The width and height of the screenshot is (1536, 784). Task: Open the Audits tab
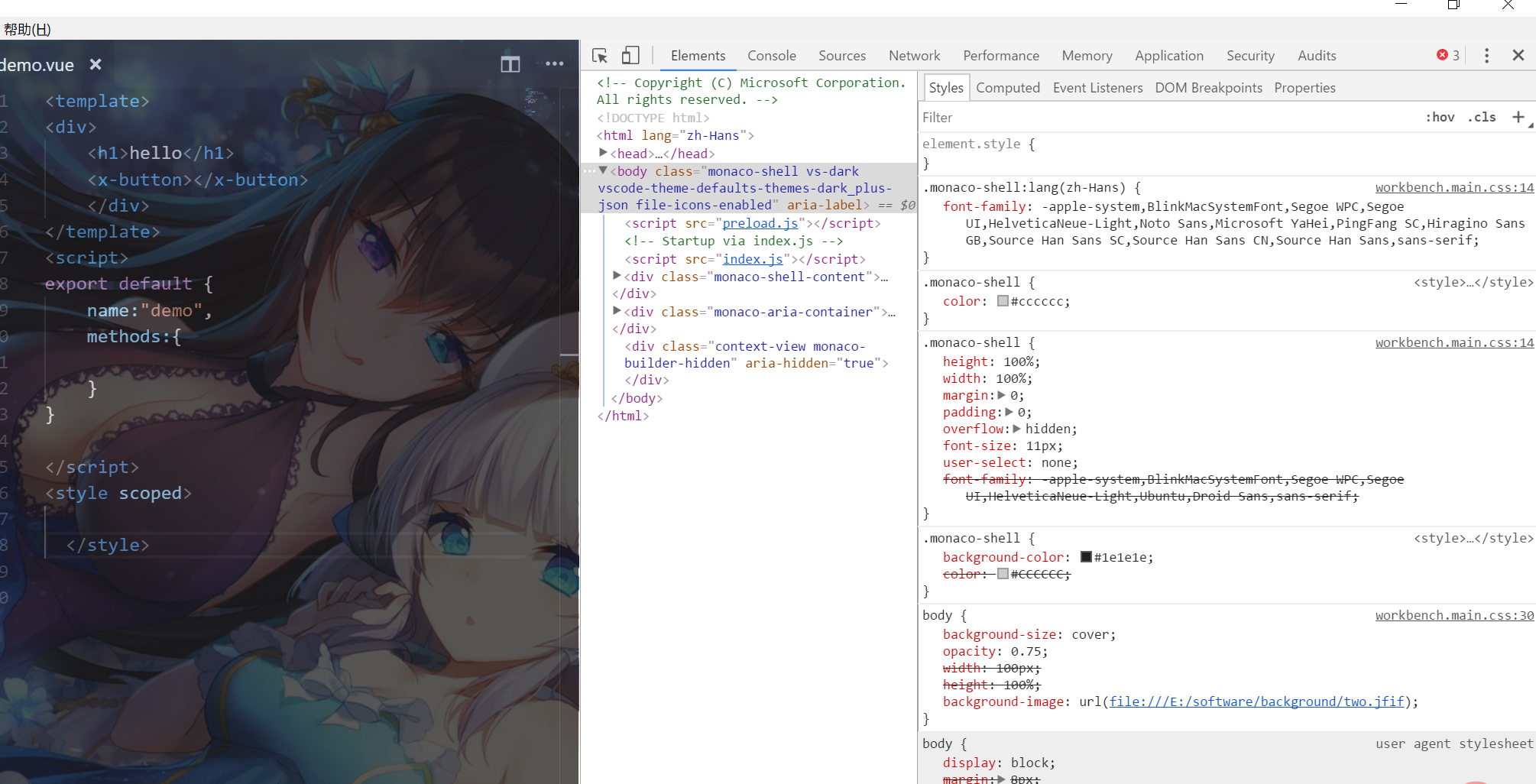coord(1317,56)
